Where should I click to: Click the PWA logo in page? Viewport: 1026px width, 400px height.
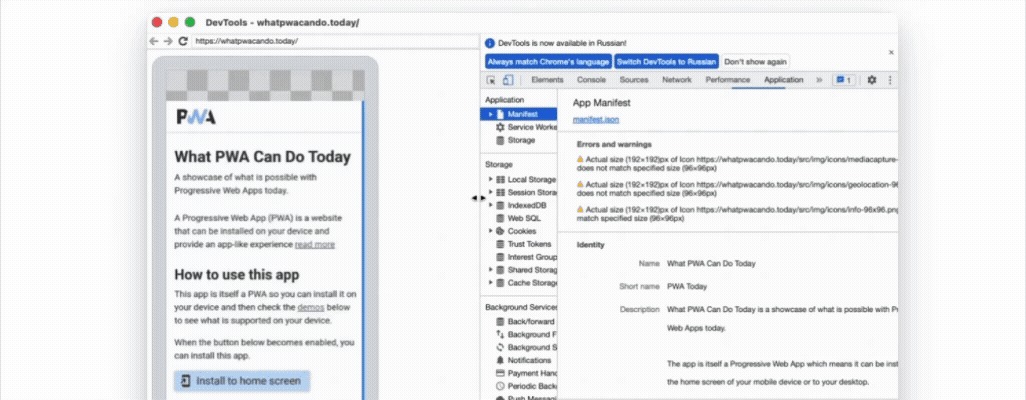pyautogui.click(x=196, y=117)
